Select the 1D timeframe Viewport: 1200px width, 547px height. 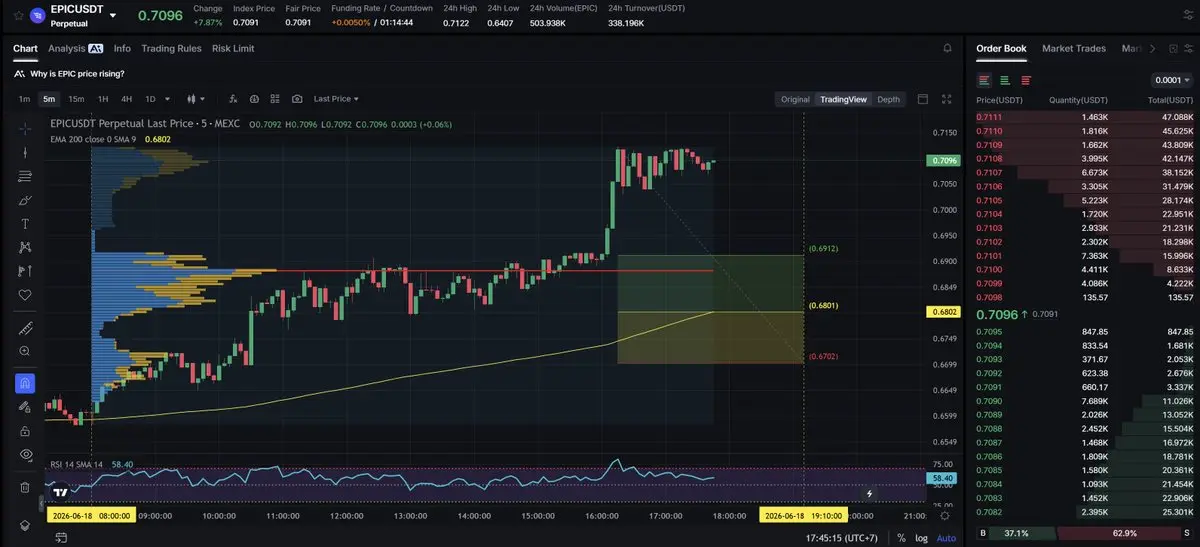(x=151, y=99)
